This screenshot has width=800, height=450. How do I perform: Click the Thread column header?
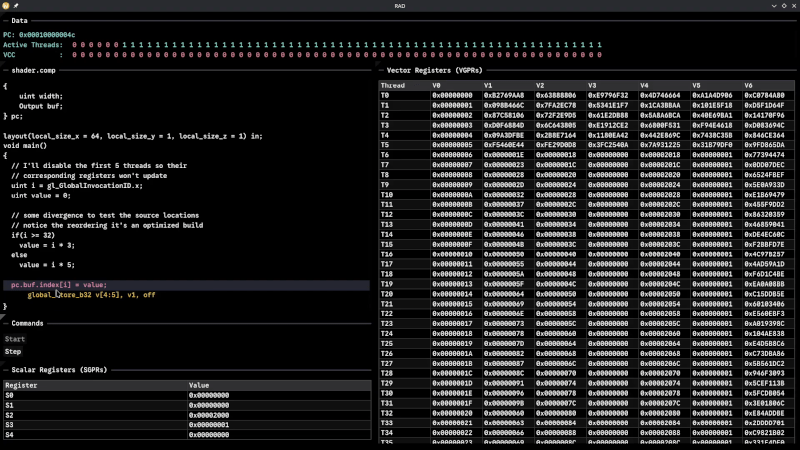392,85
